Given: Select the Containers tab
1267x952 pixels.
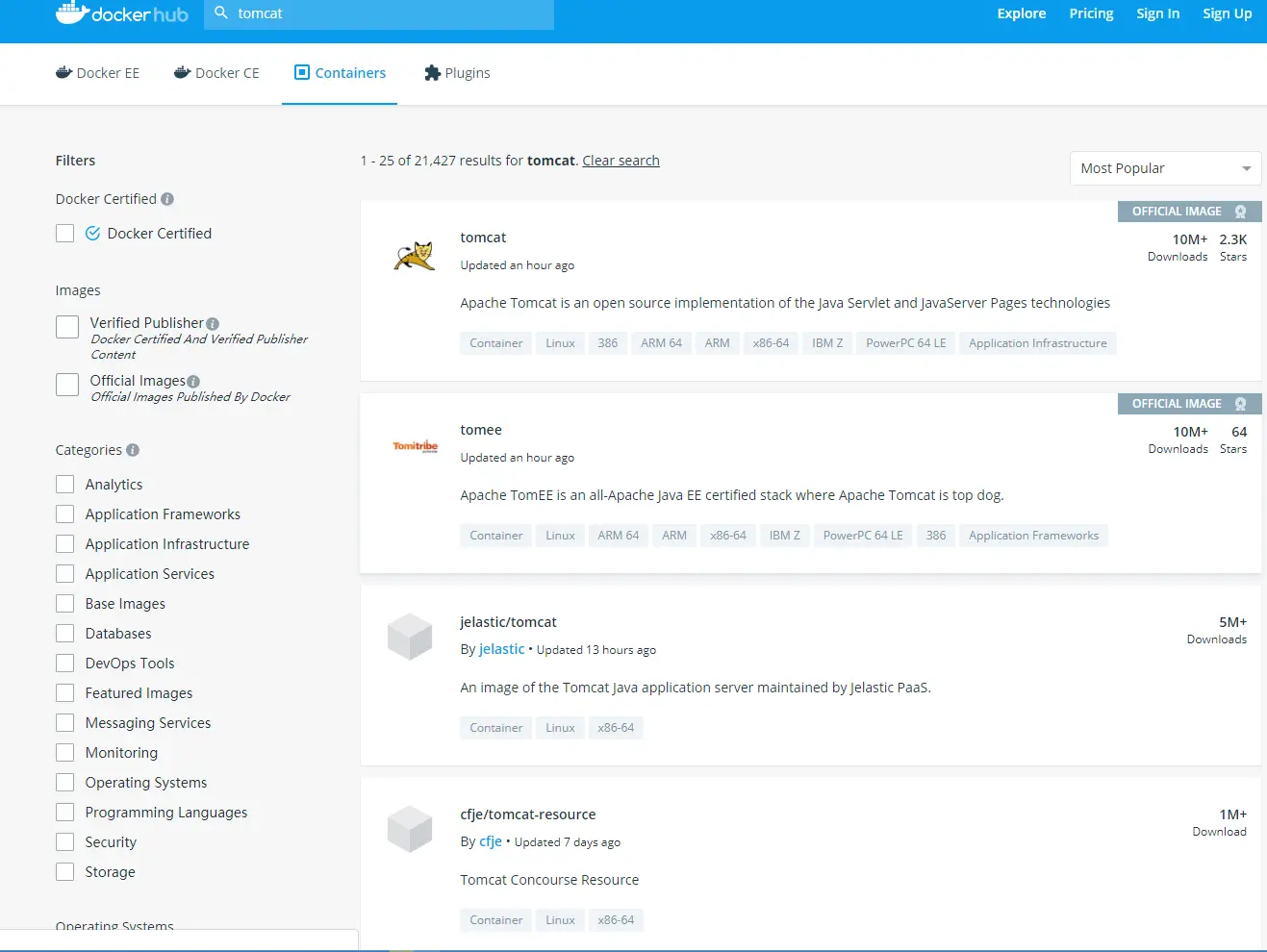Looking at the screenshot, I should [x=340, y=73].
